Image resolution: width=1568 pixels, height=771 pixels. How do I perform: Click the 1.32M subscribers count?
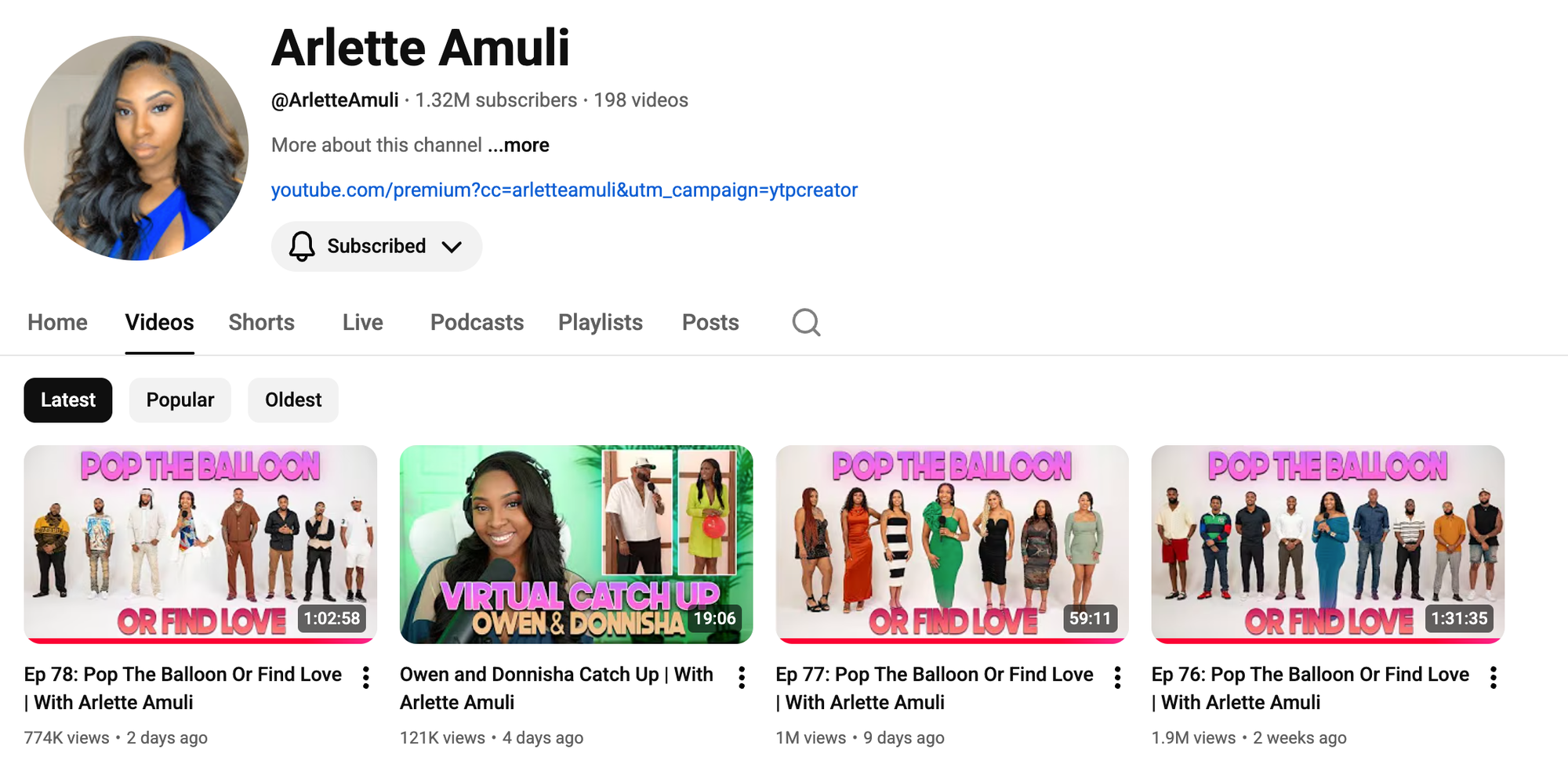coord(496,100)
